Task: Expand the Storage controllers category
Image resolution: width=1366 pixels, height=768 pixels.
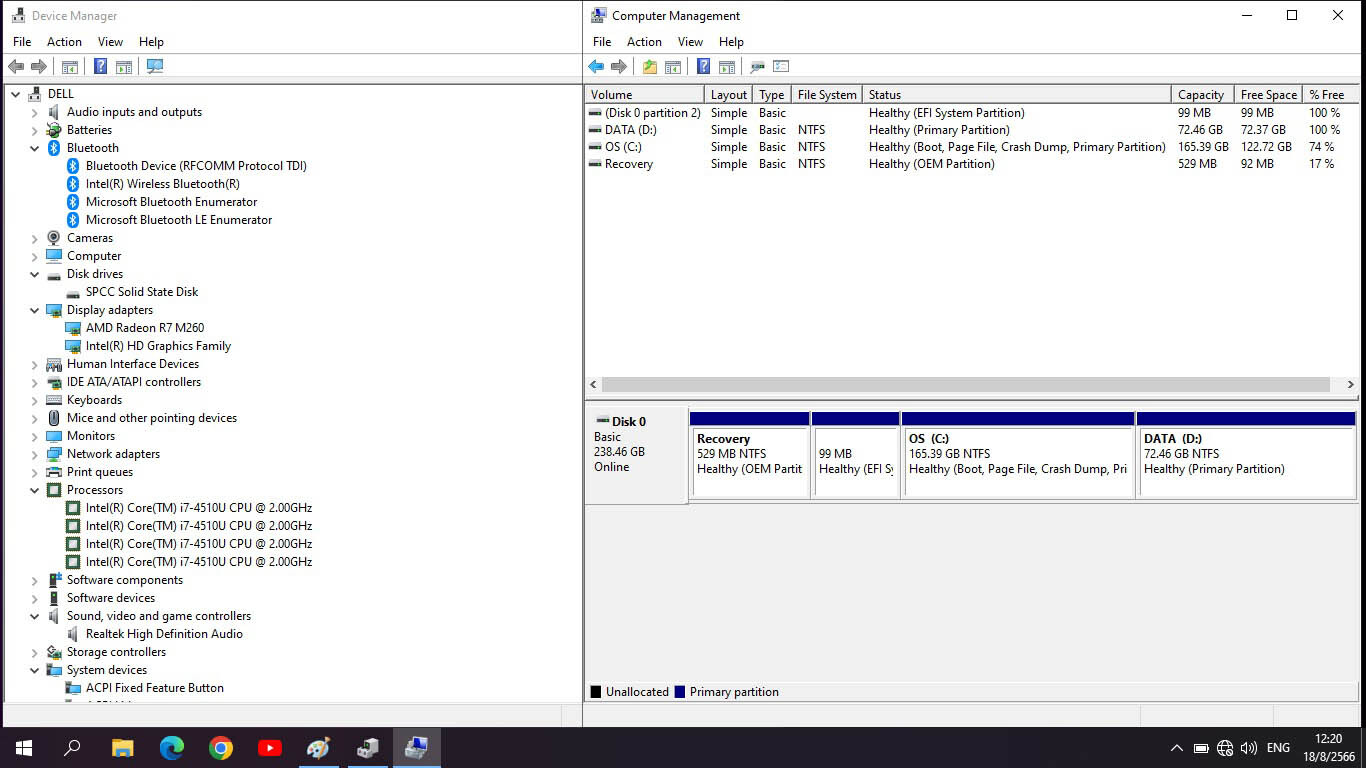Action: point(35,652)
